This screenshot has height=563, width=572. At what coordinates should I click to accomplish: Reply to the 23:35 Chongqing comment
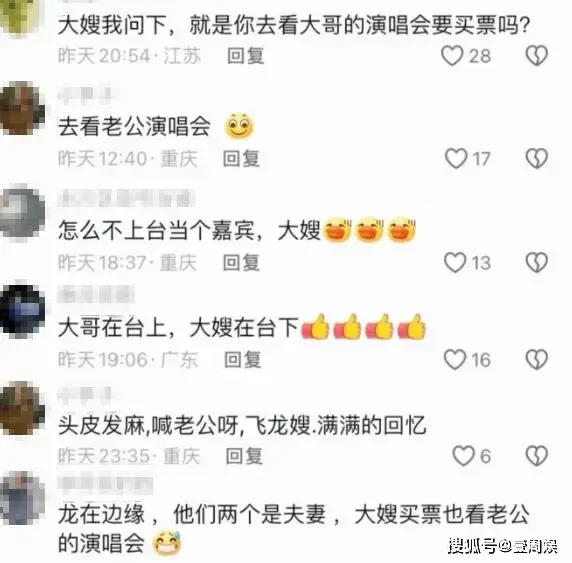coord(244,456)
